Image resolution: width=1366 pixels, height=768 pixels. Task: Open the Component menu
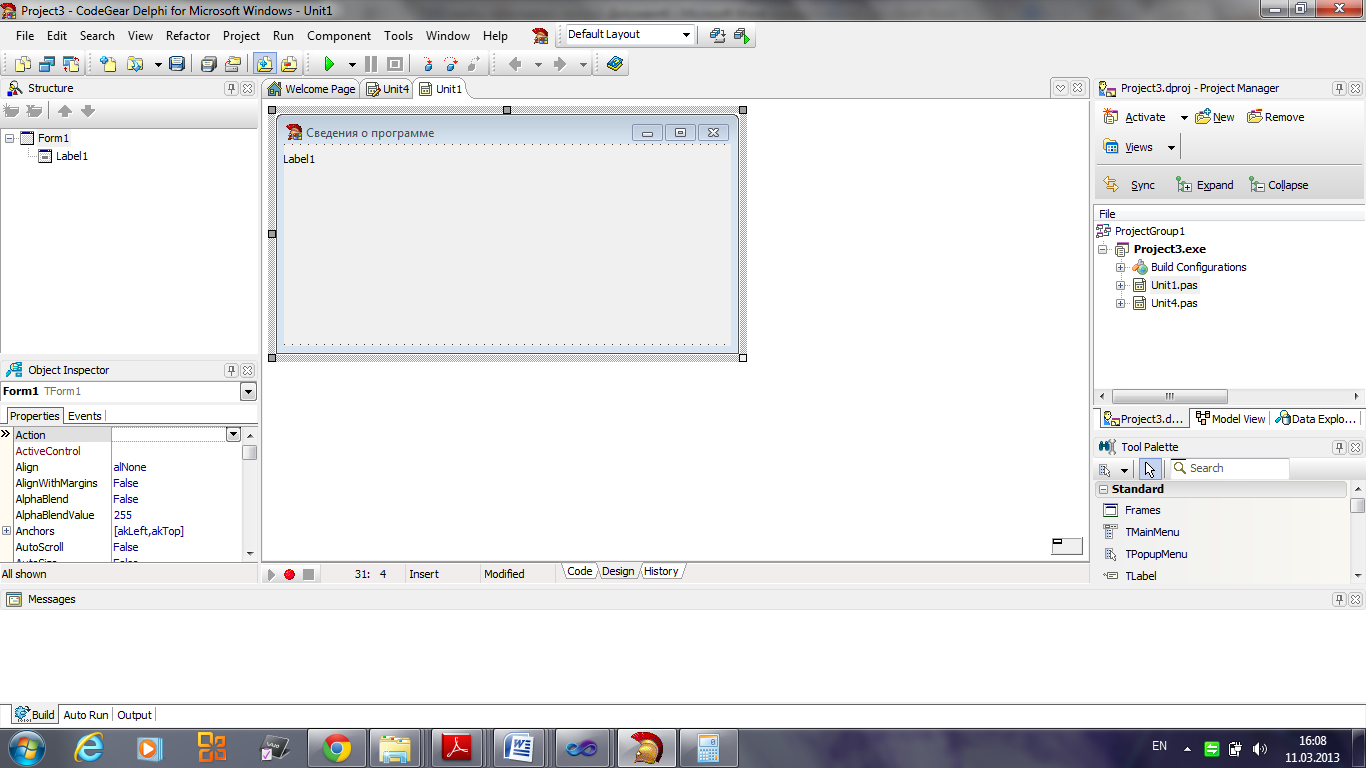pyautogui.click(x=339, y=35)
